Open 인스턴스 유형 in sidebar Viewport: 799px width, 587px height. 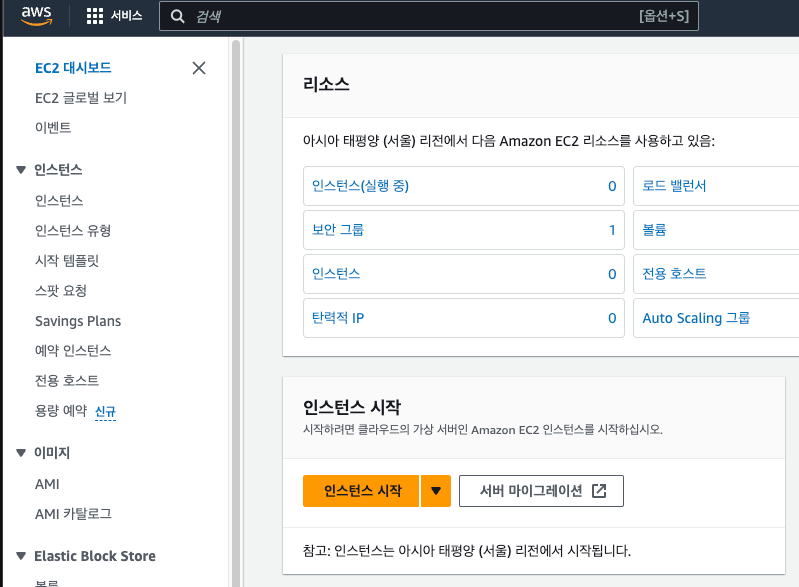(x=73, y=231)
